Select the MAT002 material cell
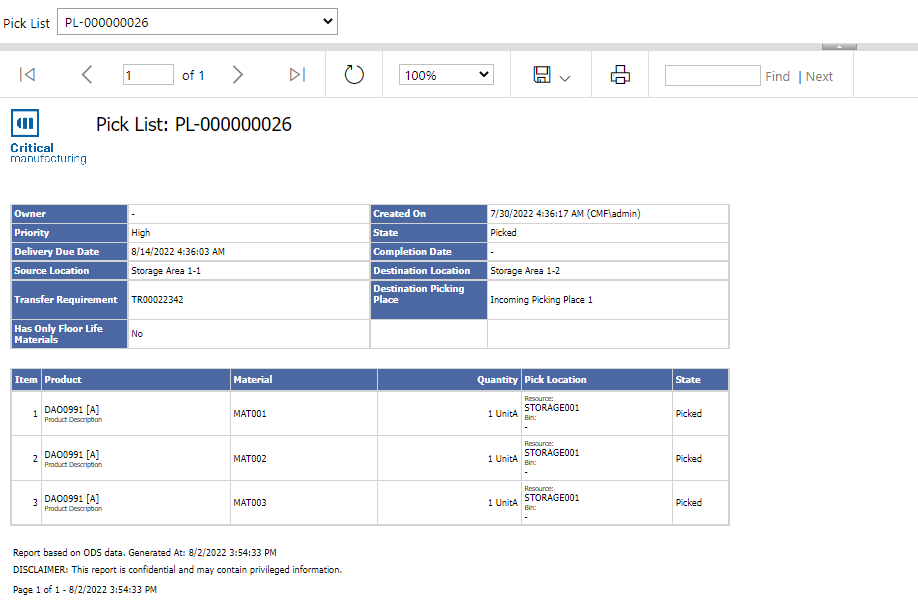Screen dimensions: 918x607 250,458
